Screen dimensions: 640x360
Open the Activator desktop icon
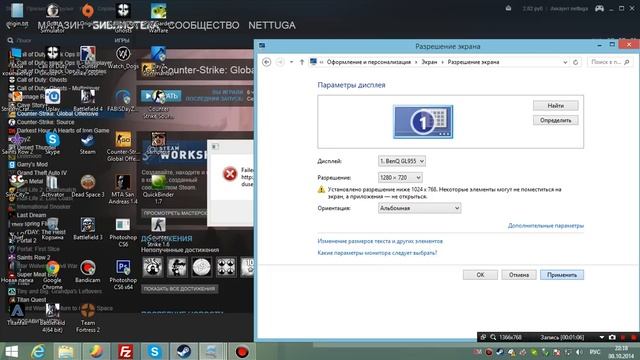pos(53,186)
